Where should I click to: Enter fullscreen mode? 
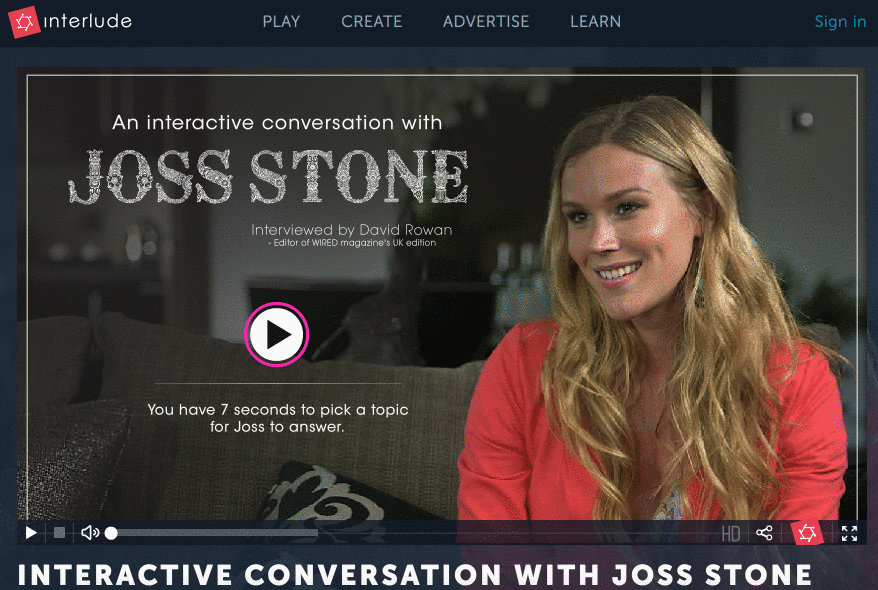[x=849, y=533]
